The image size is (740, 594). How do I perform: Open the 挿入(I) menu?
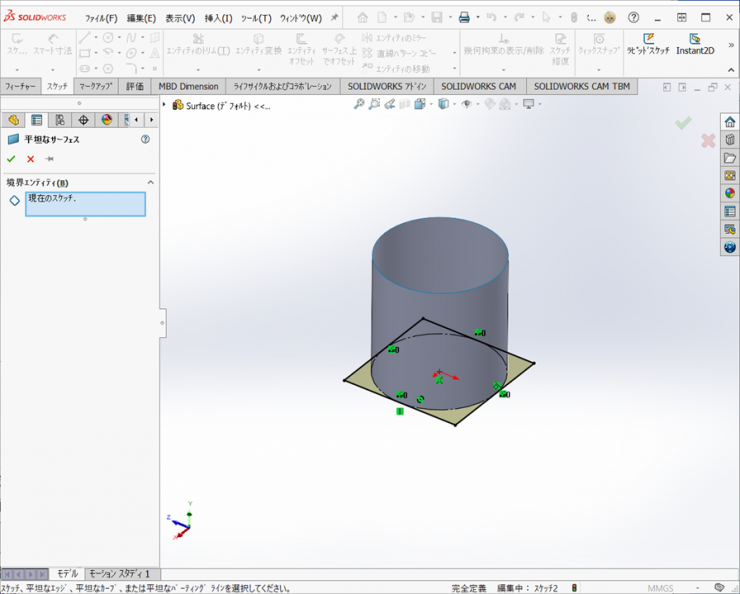(x=218, y=18)
